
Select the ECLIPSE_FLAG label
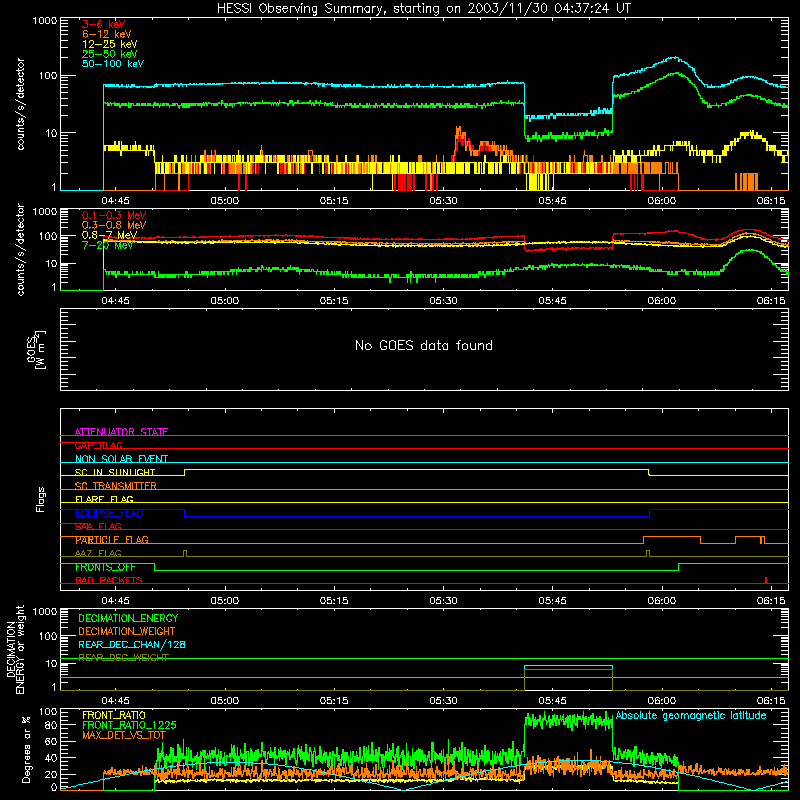[109, 513]
